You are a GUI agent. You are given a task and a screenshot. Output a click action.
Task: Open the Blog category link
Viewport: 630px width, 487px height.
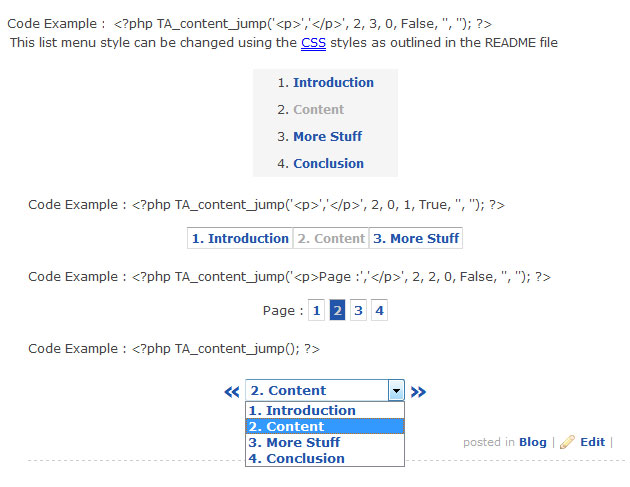(x=533, y=442)
